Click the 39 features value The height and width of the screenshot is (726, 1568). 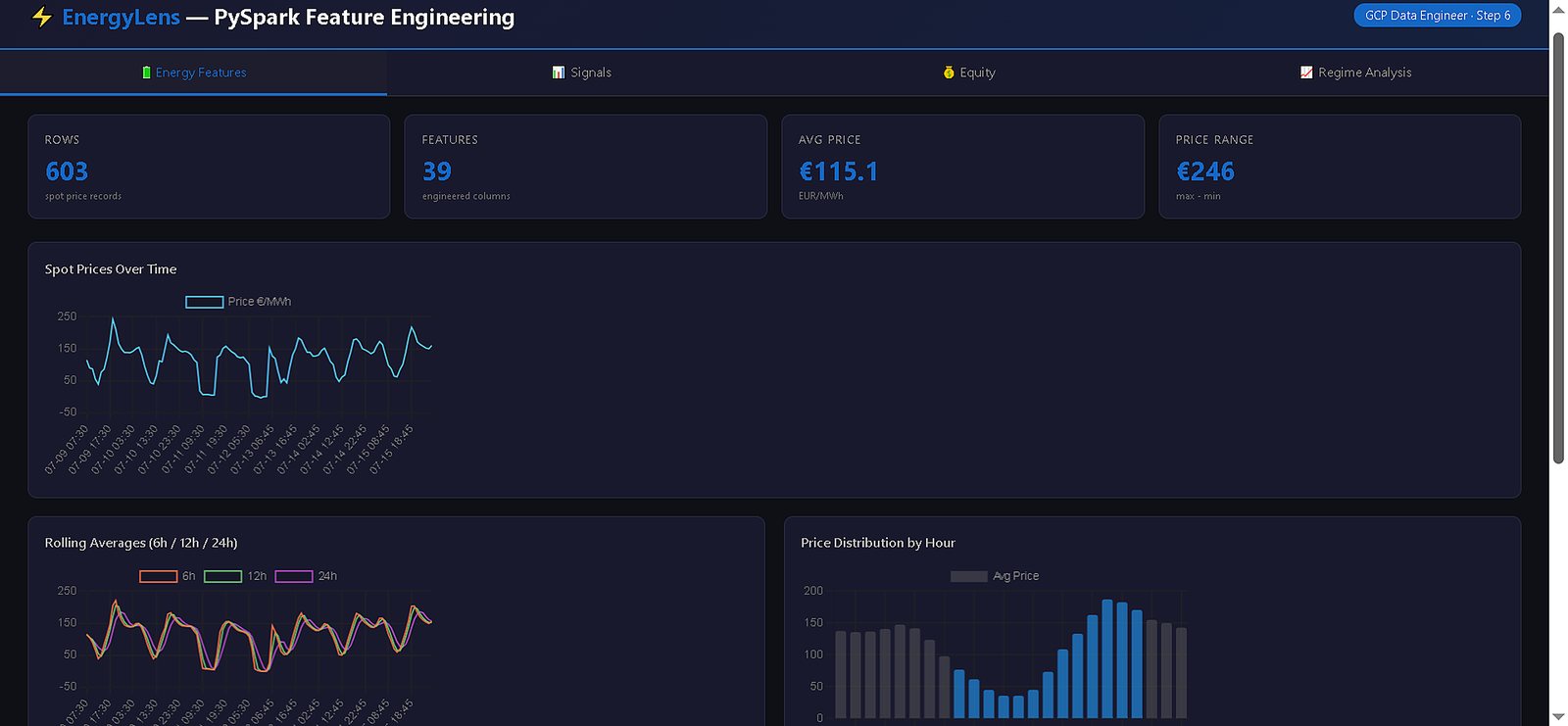(437, 171)
